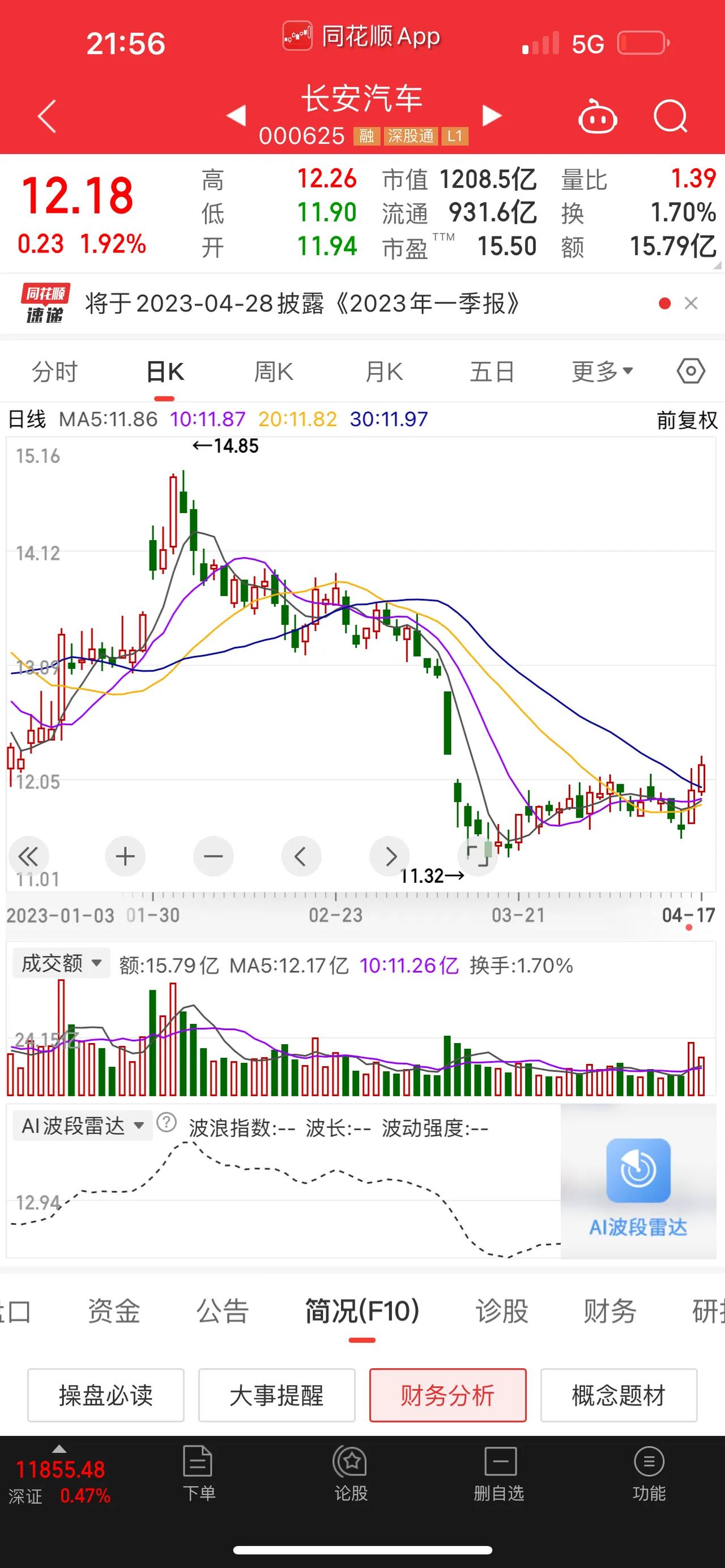
Task: Tap the current price 12.18
Action: tap(77, 196)
